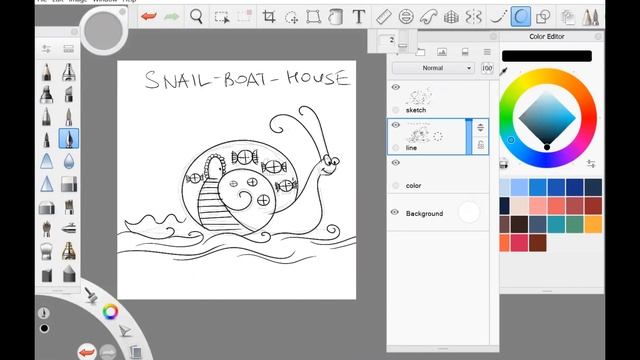Hide the sketch layer

tap(396, 87)
